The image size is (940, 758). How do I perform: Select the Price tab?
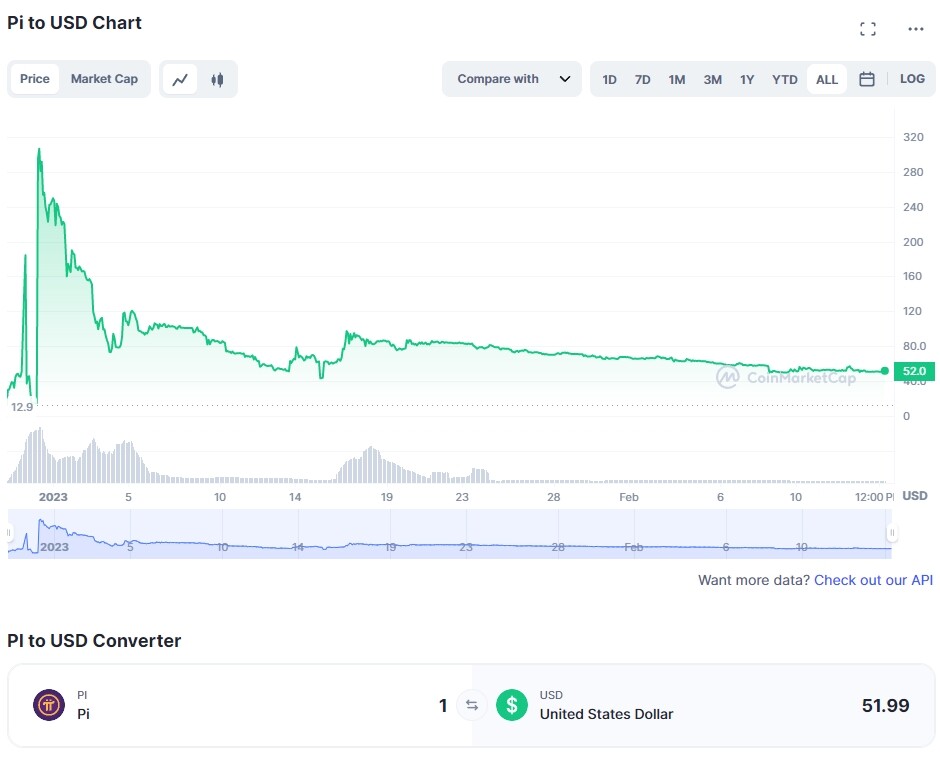tap(35, 79)
